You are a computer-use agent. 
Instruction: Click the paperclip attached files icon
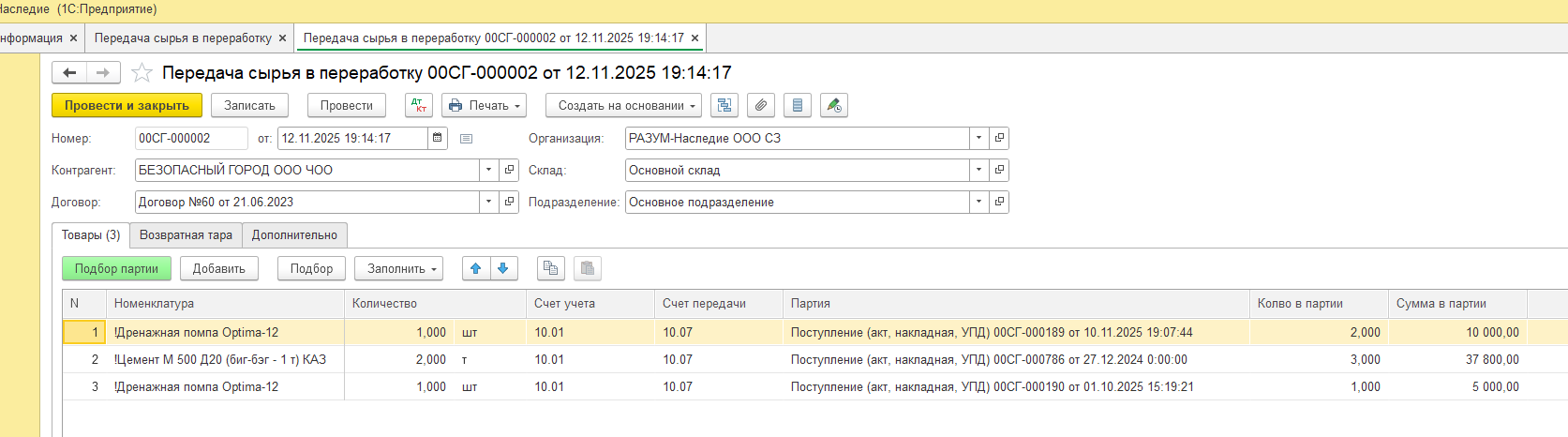(x=761, y=106)
